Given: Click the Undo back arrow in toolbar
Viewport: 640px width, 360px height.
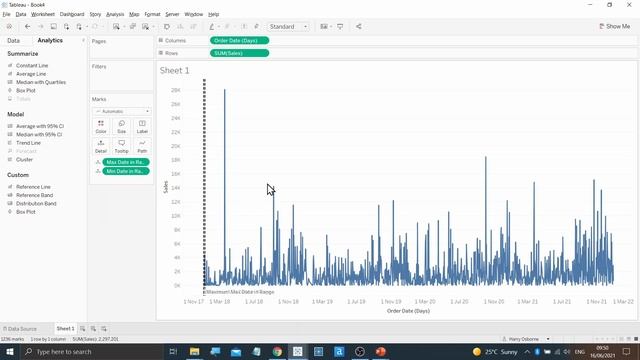Looking at the screenshot, I should (x=27, y=27).
